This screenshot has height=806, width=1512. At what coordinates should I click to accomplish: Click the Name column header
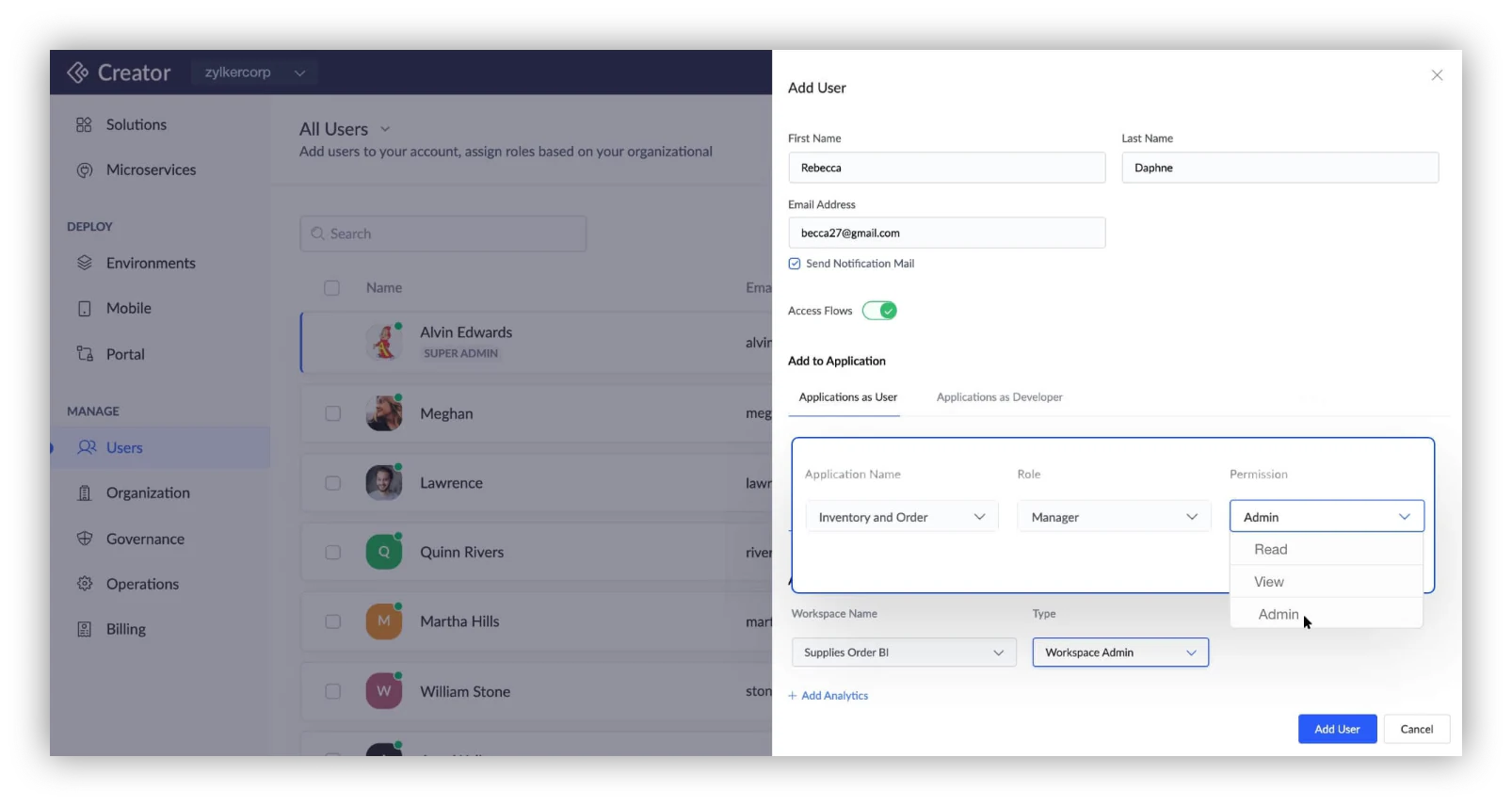point(384,288)
